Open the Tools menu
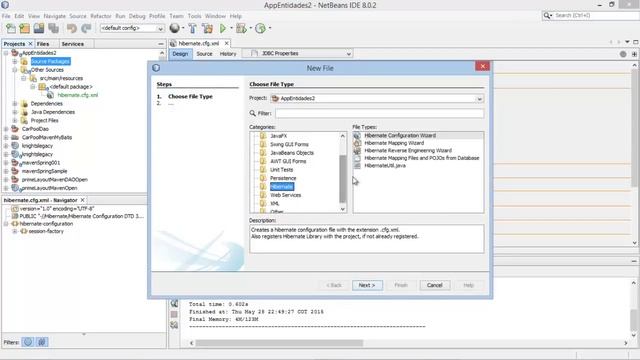 coord(194,16)
